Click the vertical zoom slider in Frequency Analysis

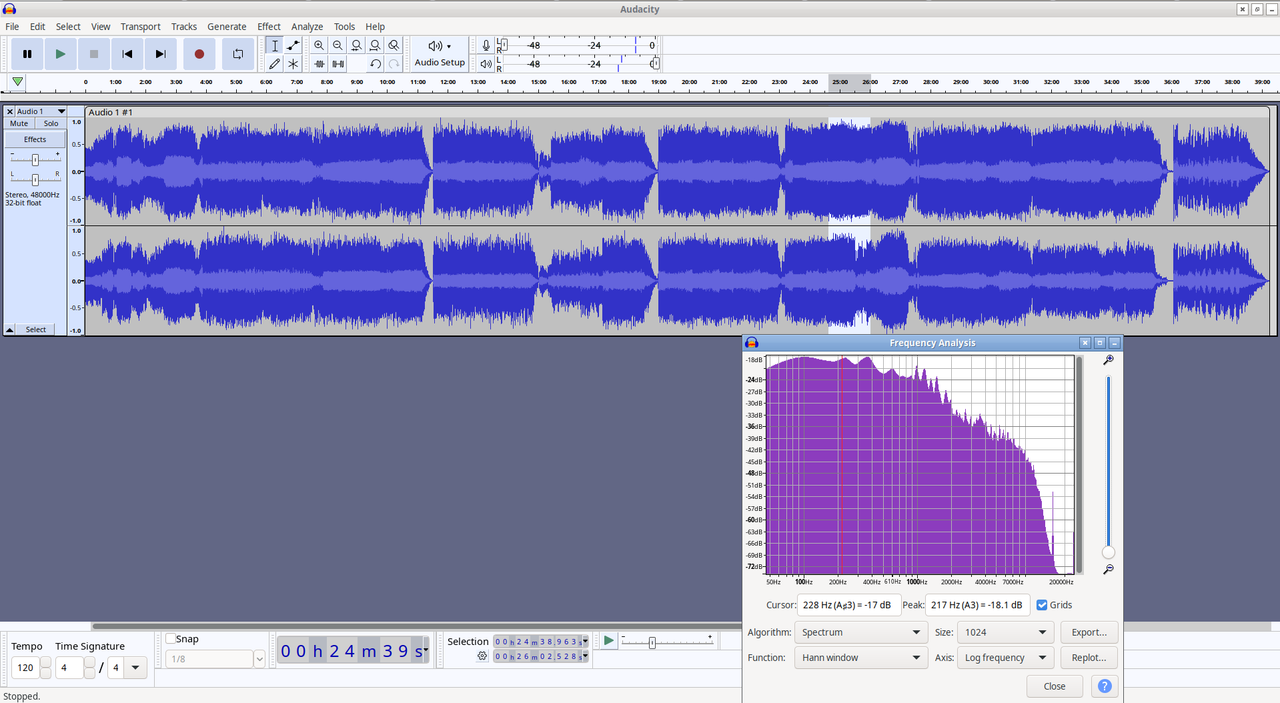[1108, 465]
